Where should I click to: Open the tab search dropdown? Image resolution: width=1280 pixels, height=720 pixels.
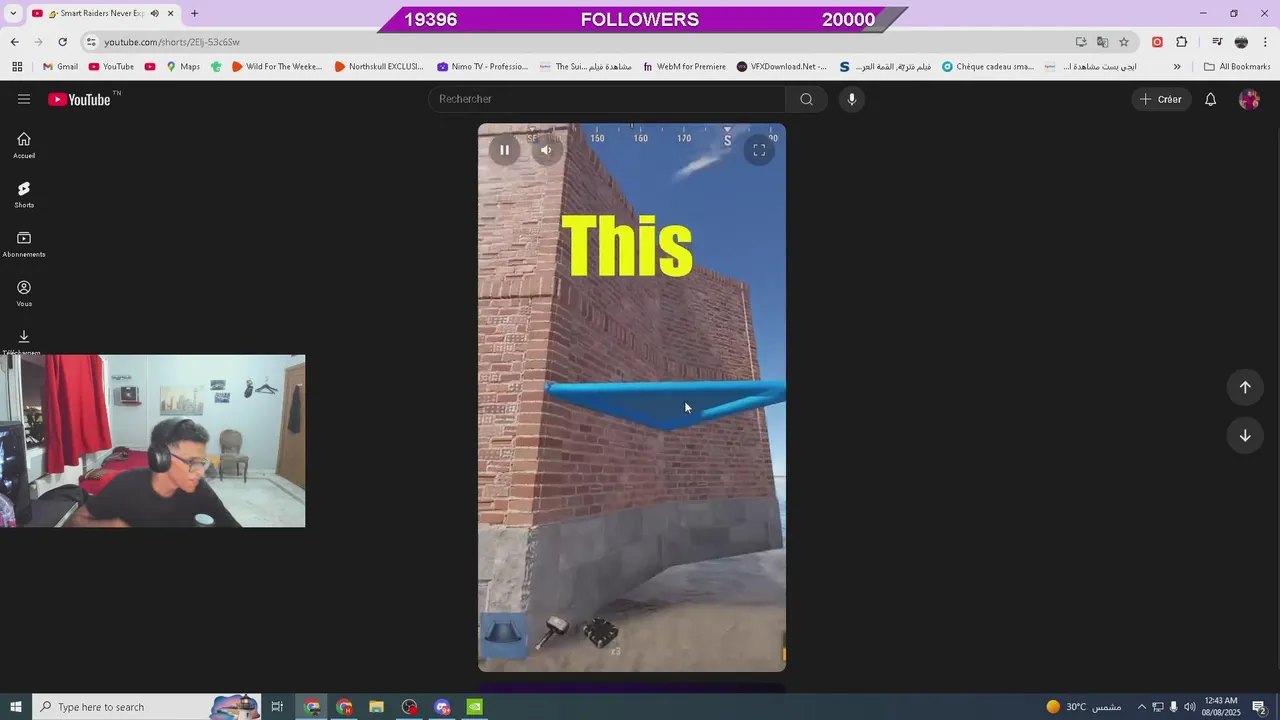pos(13,13)
